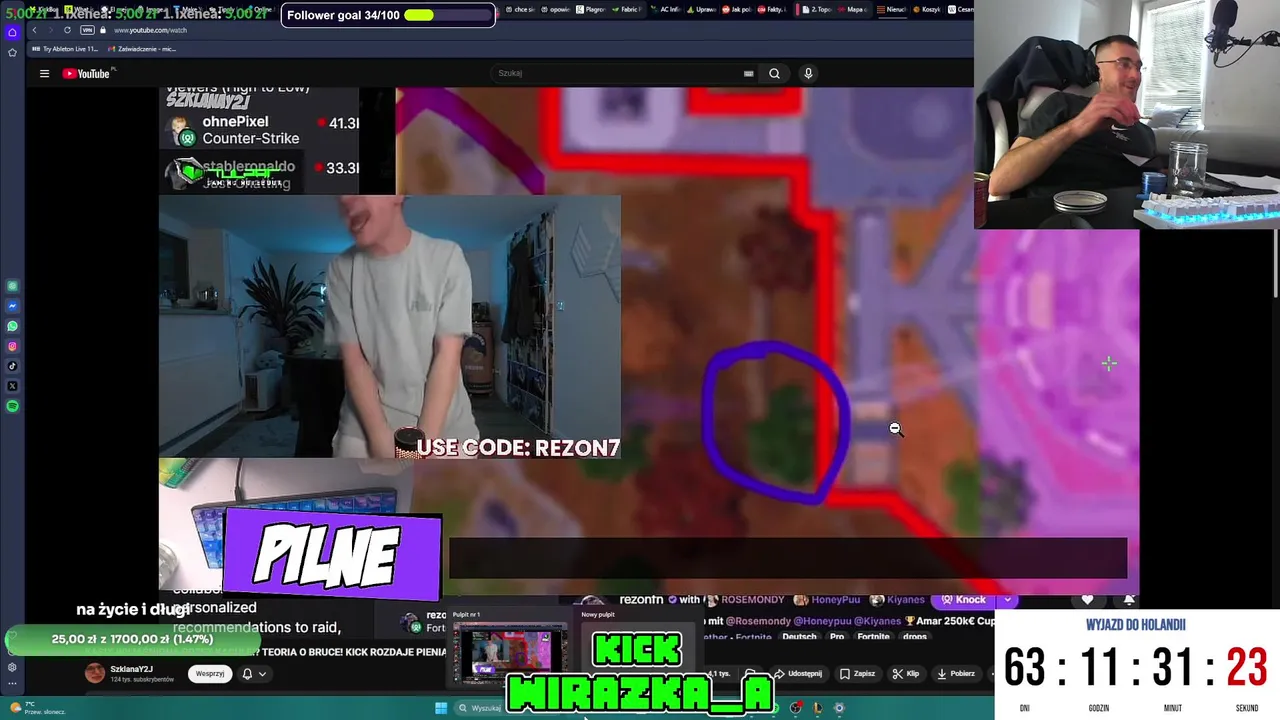
Task: Open the Zaświadczenie bookmark
Action: tap(141, 48)
